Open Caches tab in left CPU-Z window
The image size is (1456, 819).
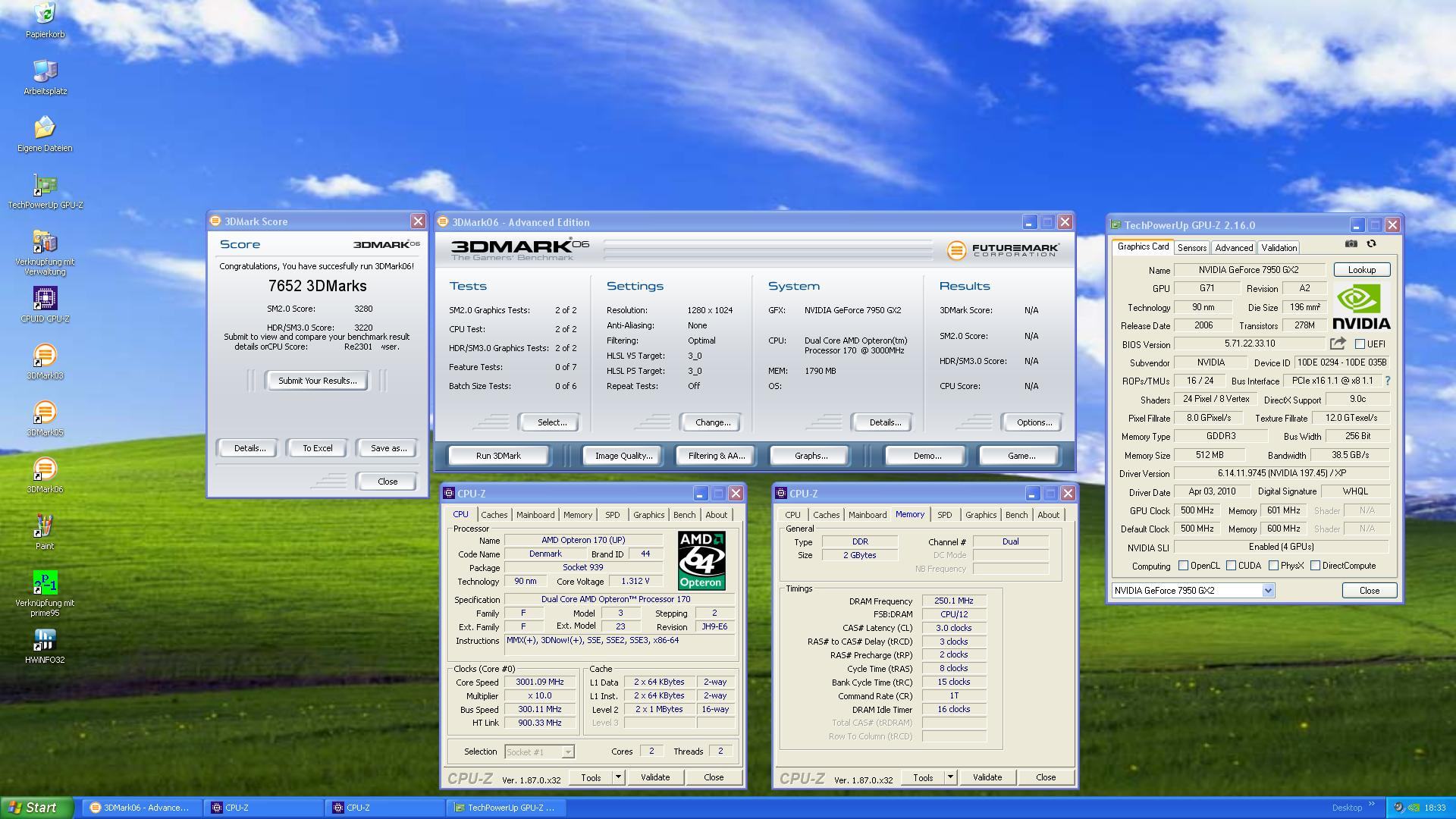click(x=494, y=515)
